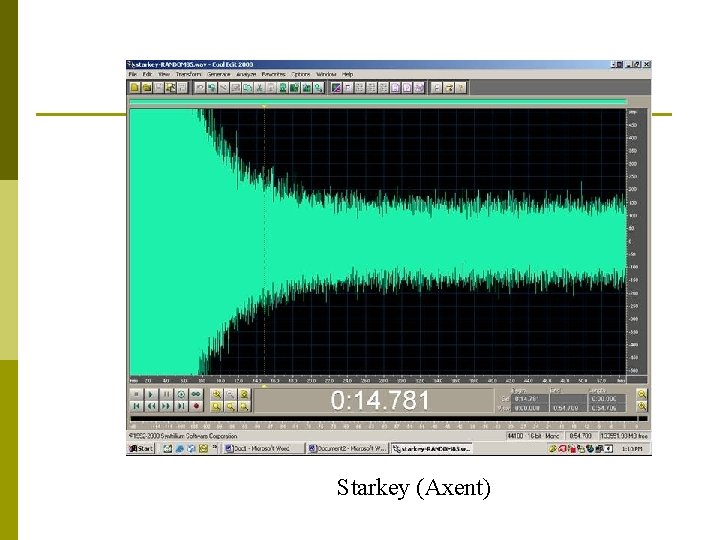The image size is (720, 540).
Task: Click the Rewind transport button
Action: click(151, 406)
